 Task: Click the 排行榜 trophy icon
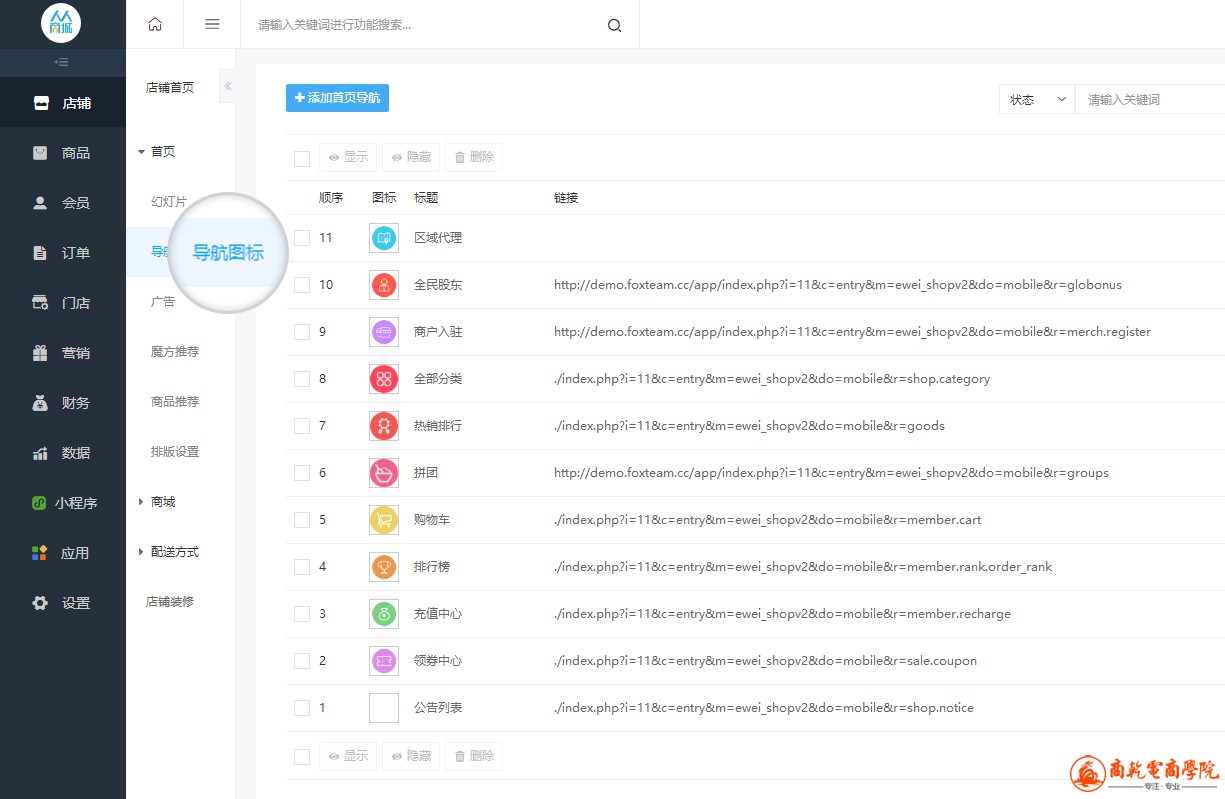point(384,567)
